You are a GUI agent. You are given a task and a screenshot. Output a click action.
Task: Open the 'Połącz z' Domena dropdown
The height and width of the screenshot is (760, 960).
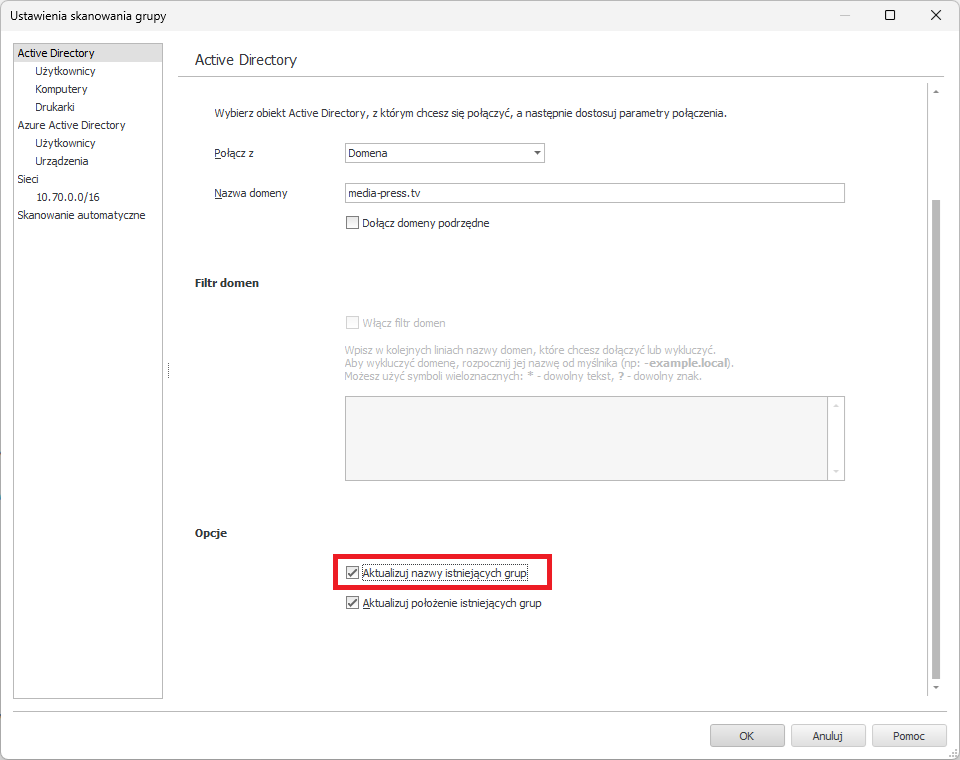pos(444,153)
